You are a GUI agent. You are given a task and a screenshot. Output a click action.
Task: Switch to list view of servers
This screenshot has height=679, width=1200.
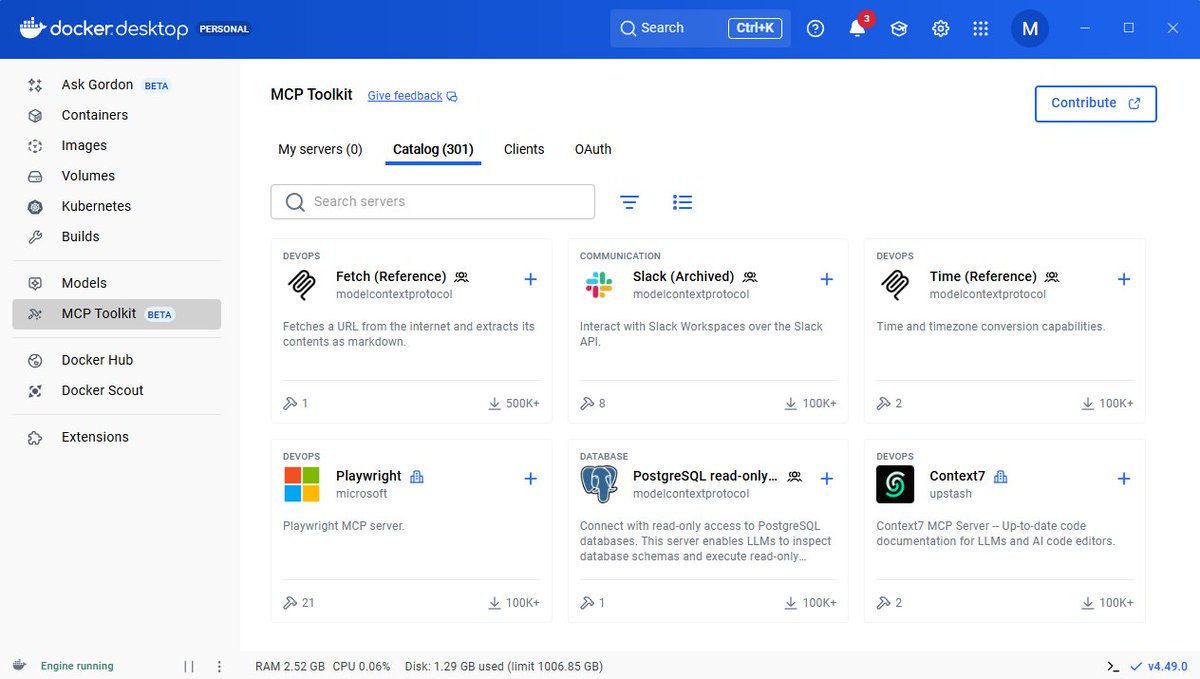[682, 201]
